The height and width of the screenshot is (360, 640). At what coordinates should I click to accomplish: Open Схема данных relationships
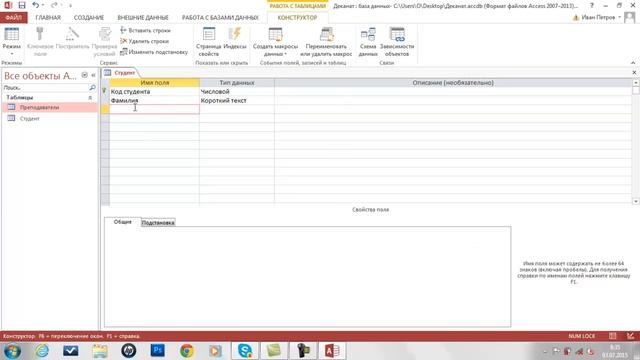pyautogui.click(x=368, y=41)
